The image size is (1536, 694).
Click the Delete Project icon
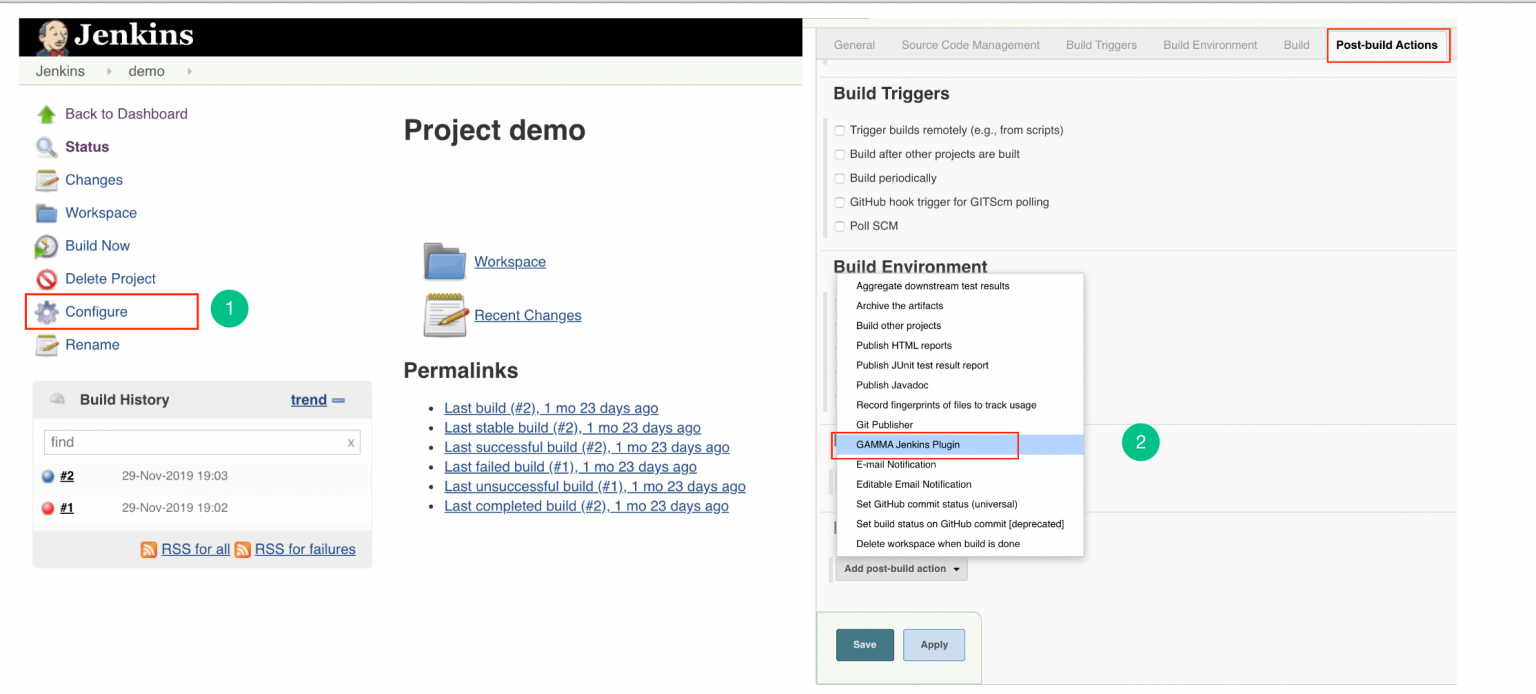(x=45, y=278)
